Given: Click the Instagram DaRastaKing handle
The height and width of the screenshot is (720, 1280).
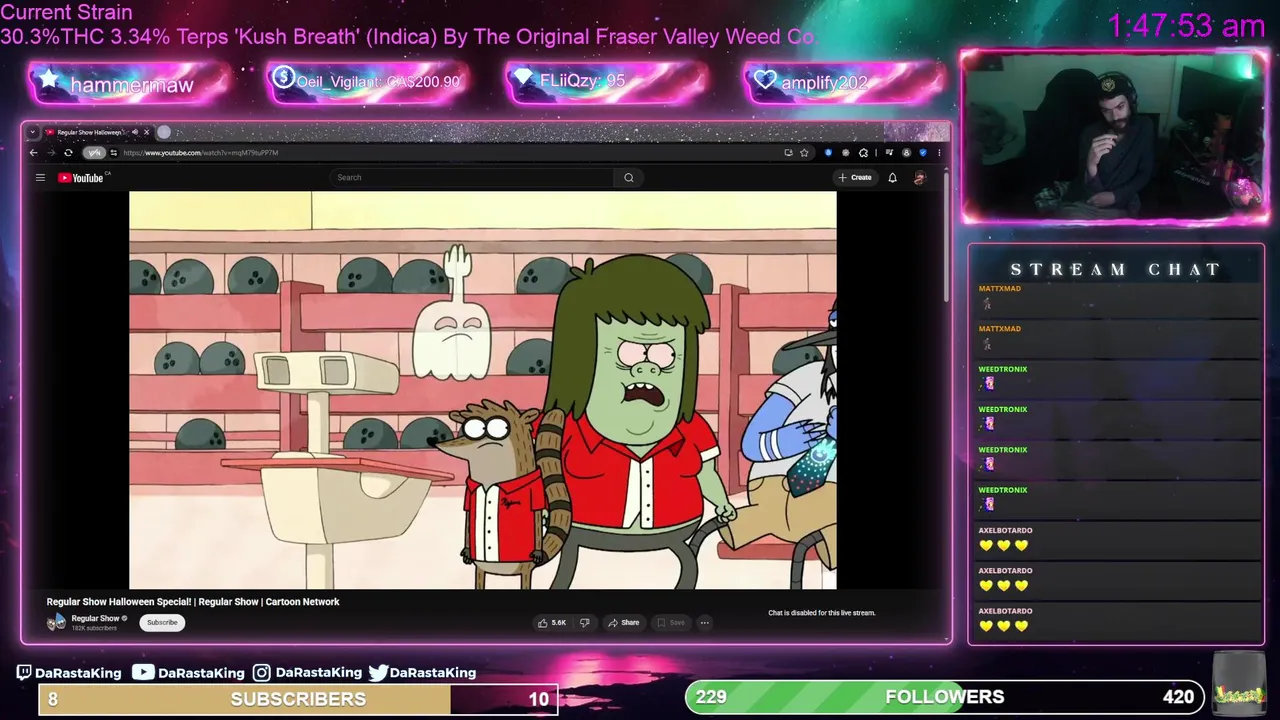Looking at the screenshot, I should point(307,673).
